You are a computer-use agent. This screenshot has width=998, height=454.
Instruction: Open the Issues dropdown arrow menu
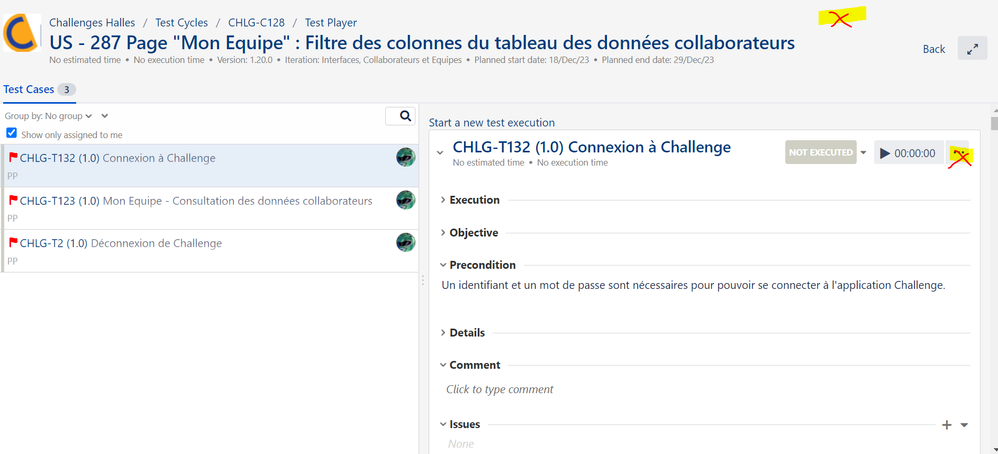coord(964,425)
